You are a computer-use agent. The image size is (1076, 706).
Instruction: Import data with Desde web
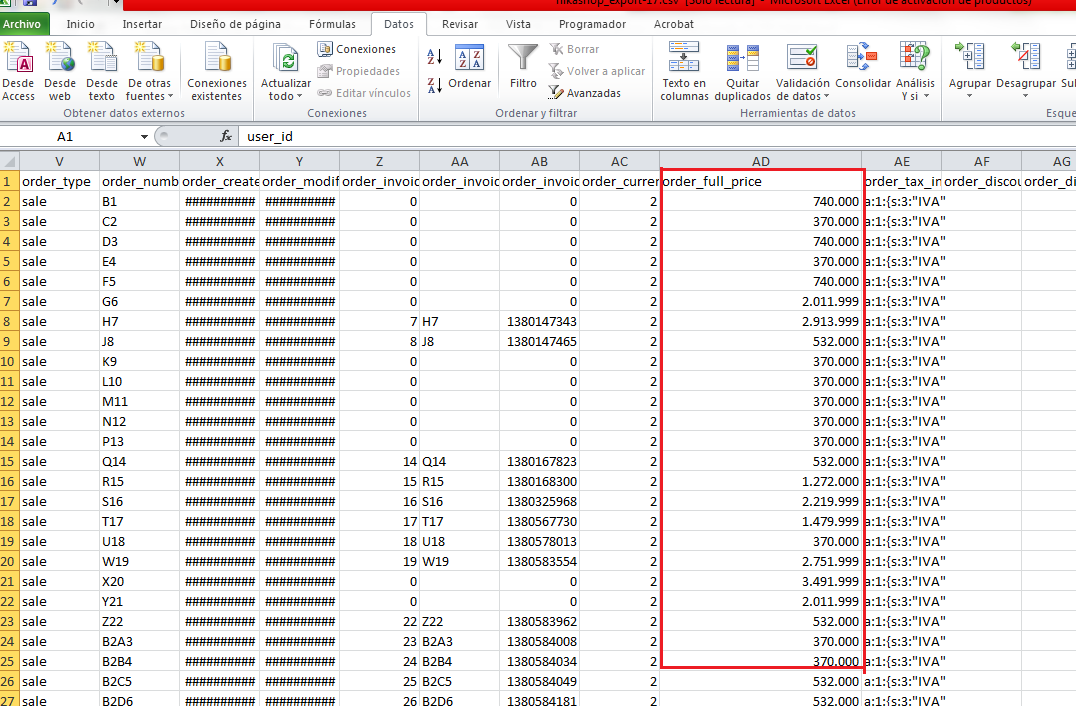click(60, 71)
